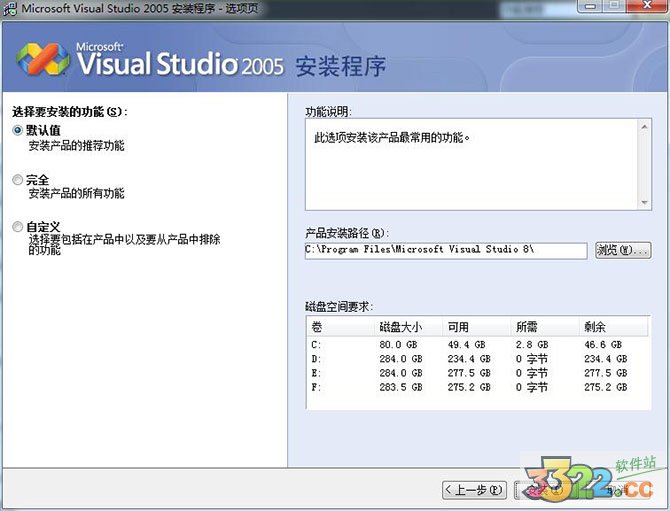Click the Visual Studio logo icon in banner
670x511 pixels.
(43, 59)
